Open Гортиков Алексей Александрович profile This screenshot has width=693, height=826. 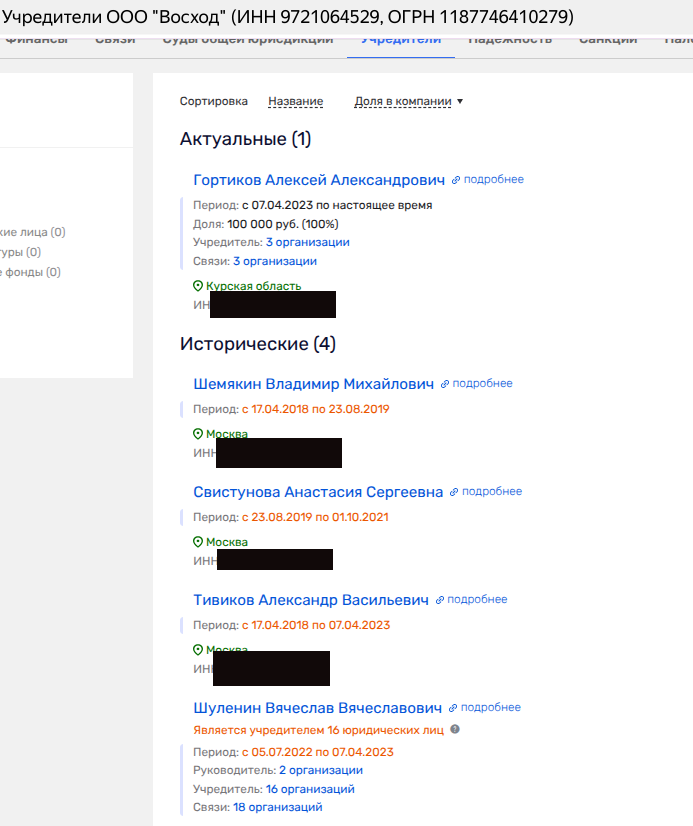(318, 180)
